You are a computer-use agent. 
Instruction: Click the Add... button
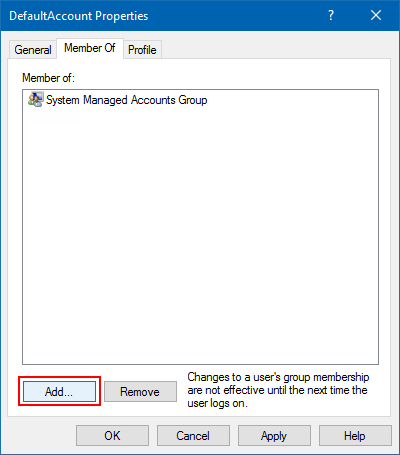point(59,392)
